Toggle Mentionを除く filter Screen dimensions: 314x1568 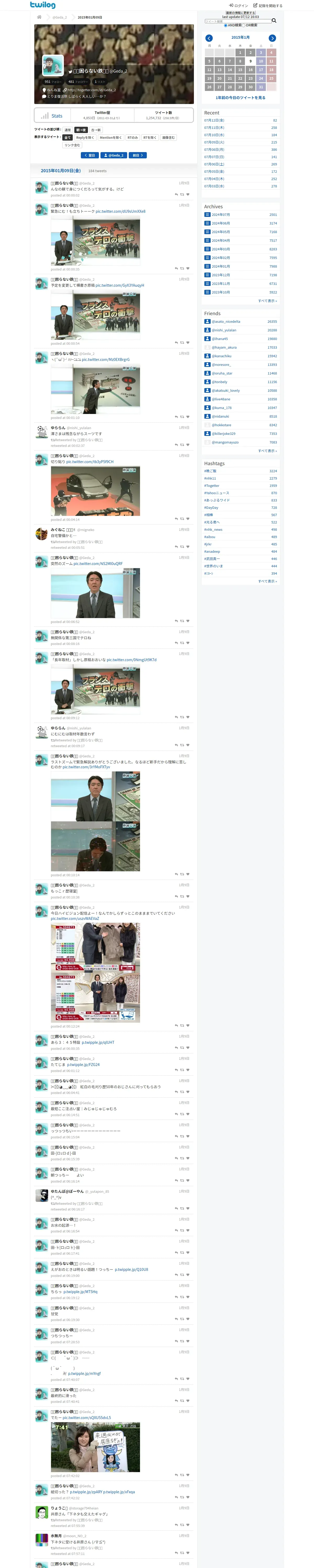coord(110,137)
